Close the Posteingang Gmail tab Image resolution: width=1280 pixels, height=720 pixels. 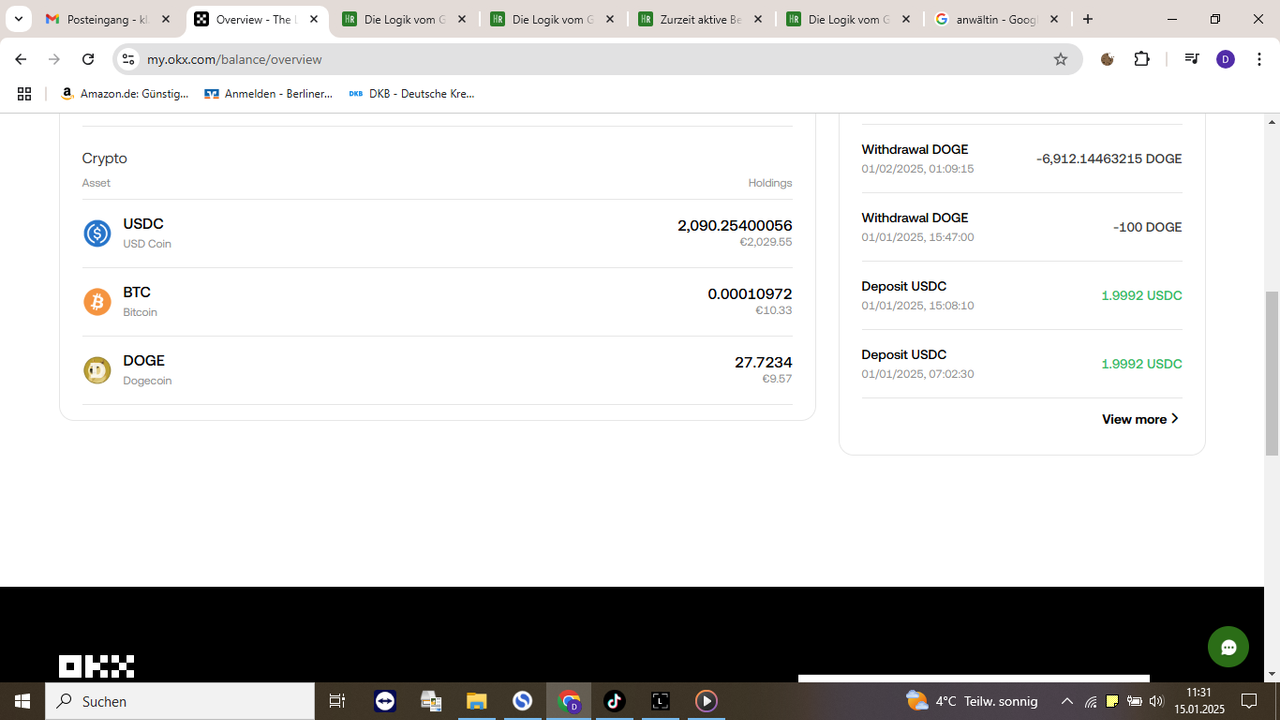point(166,19)
